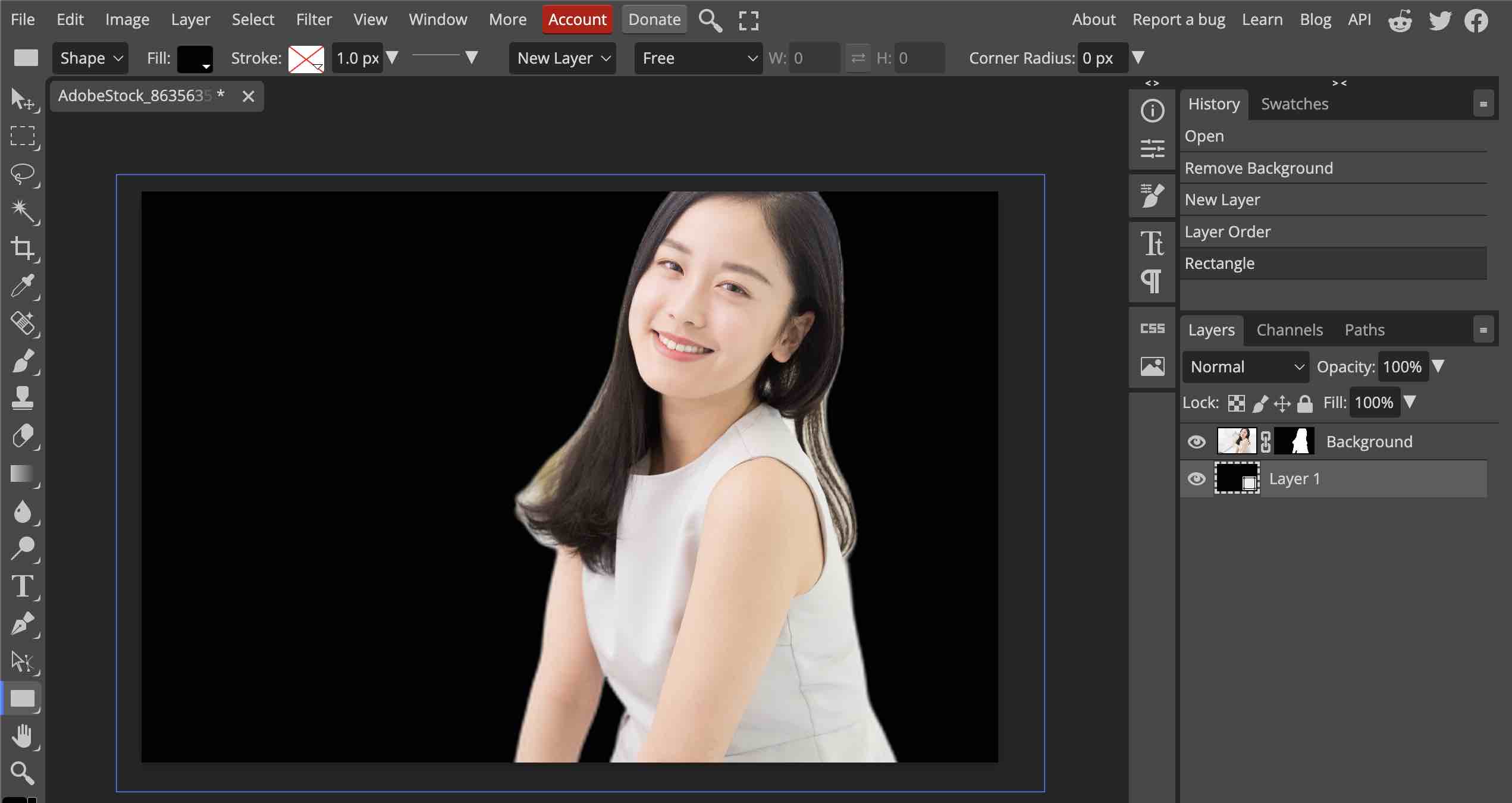Choose the Eraser tool
This screenshot has width=1512, height=803.
(x=23, y=436)
